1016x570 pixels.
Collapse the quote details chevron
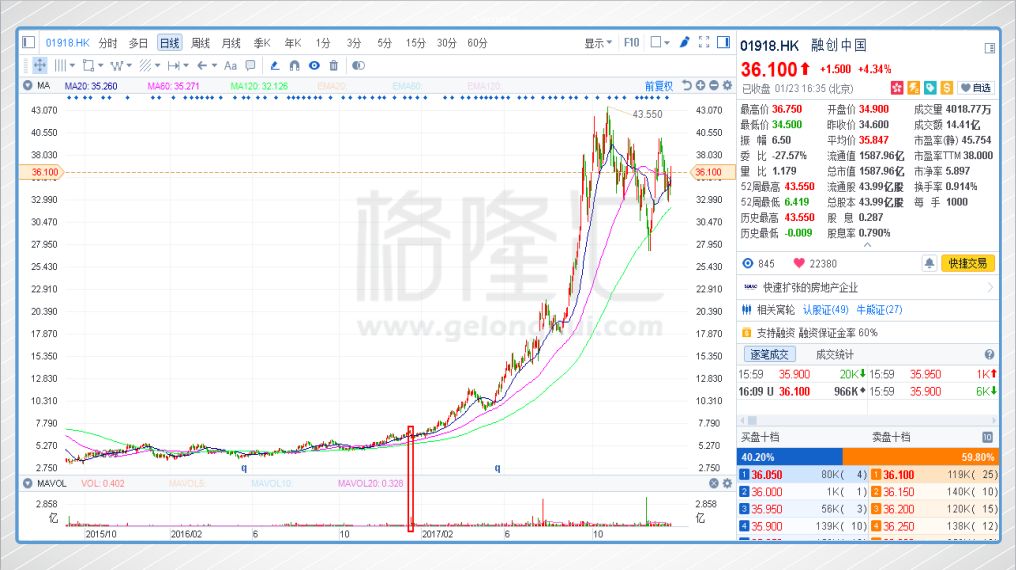[867, 245]
